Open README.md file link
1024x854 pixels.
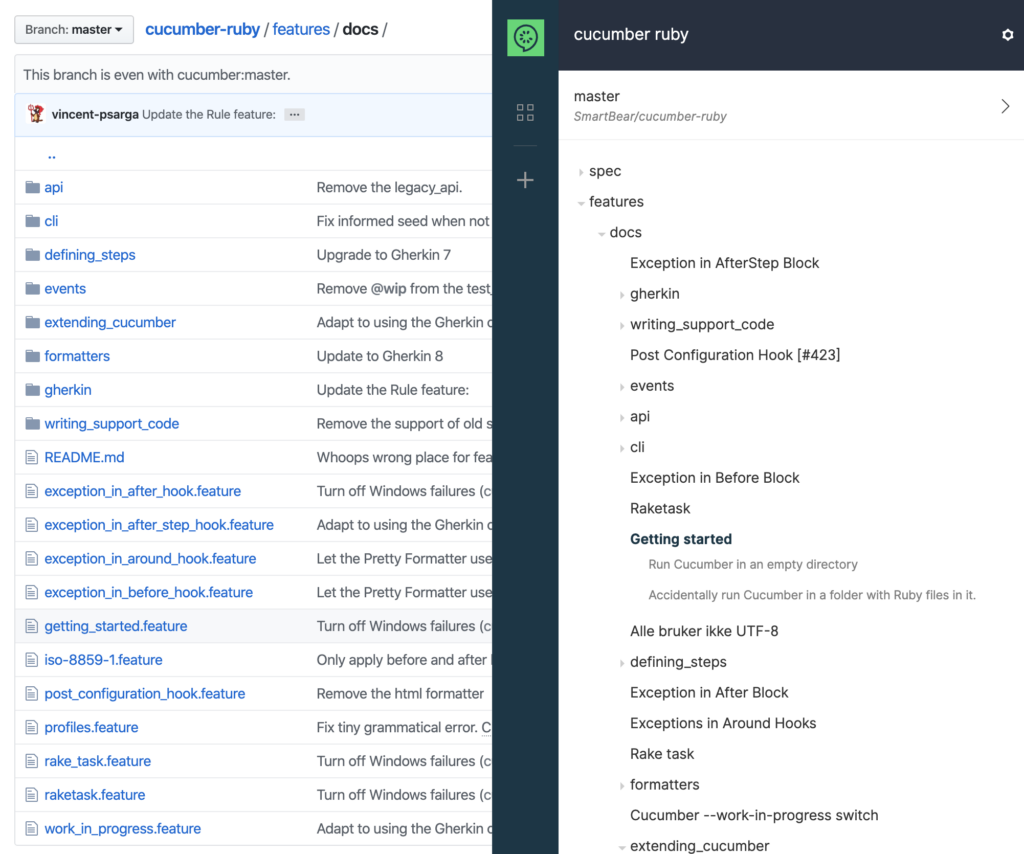(x=84, y=457)
